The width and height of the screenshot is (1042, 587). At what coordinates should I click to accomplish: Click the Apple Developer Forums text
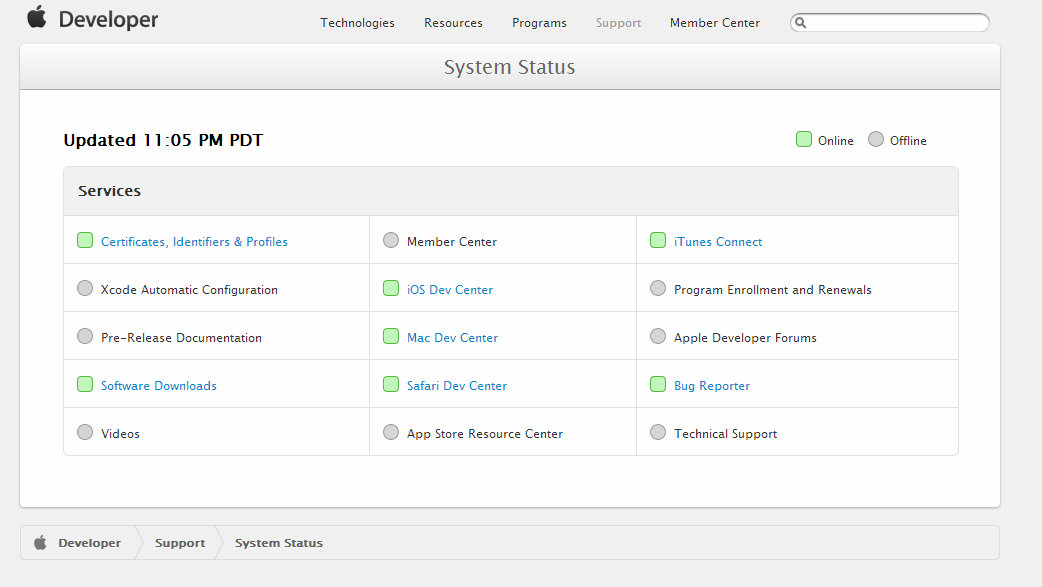point(745,338)
